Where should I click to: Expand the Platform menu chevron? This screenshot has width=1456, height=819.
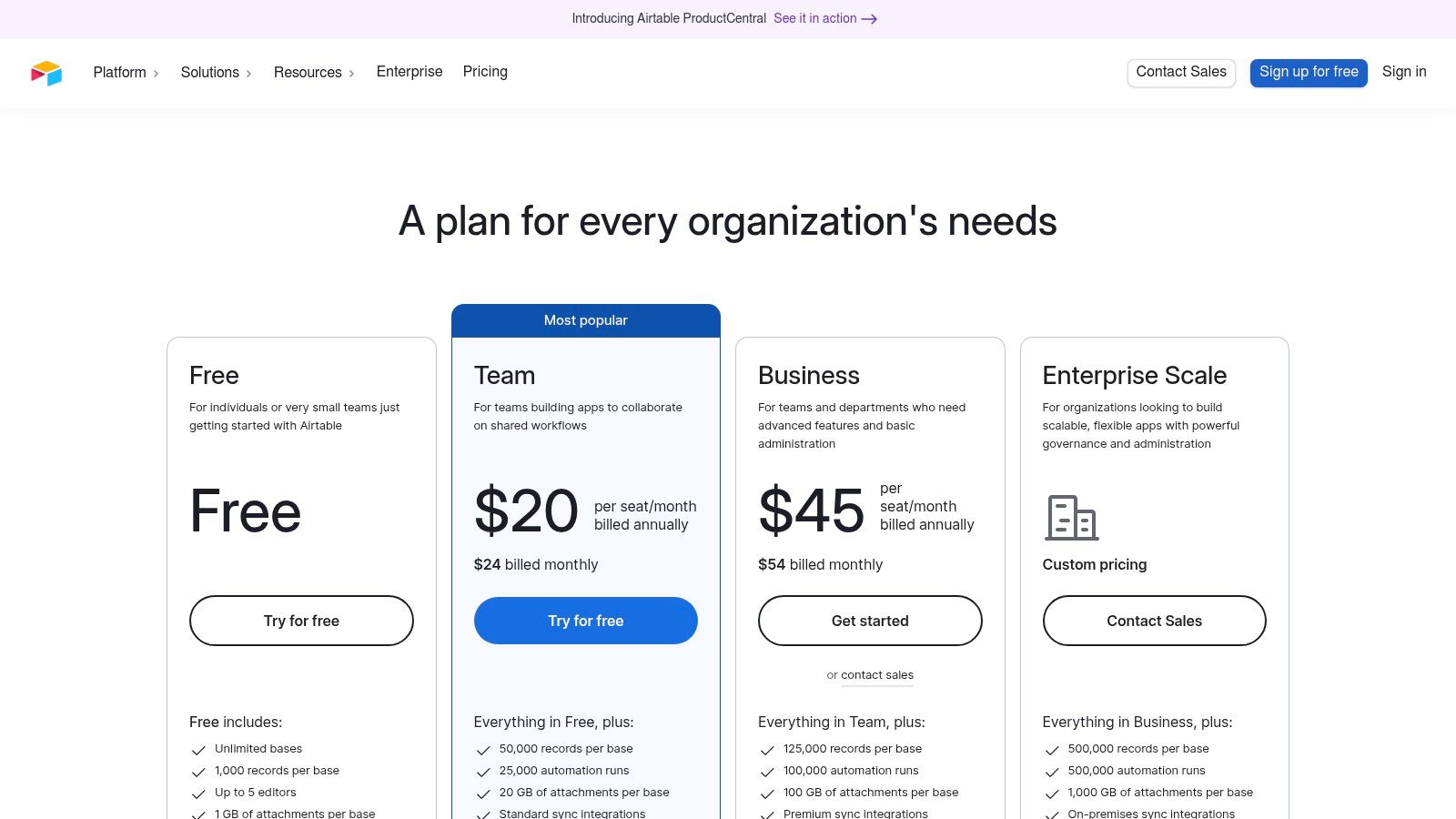pos(156,74)
